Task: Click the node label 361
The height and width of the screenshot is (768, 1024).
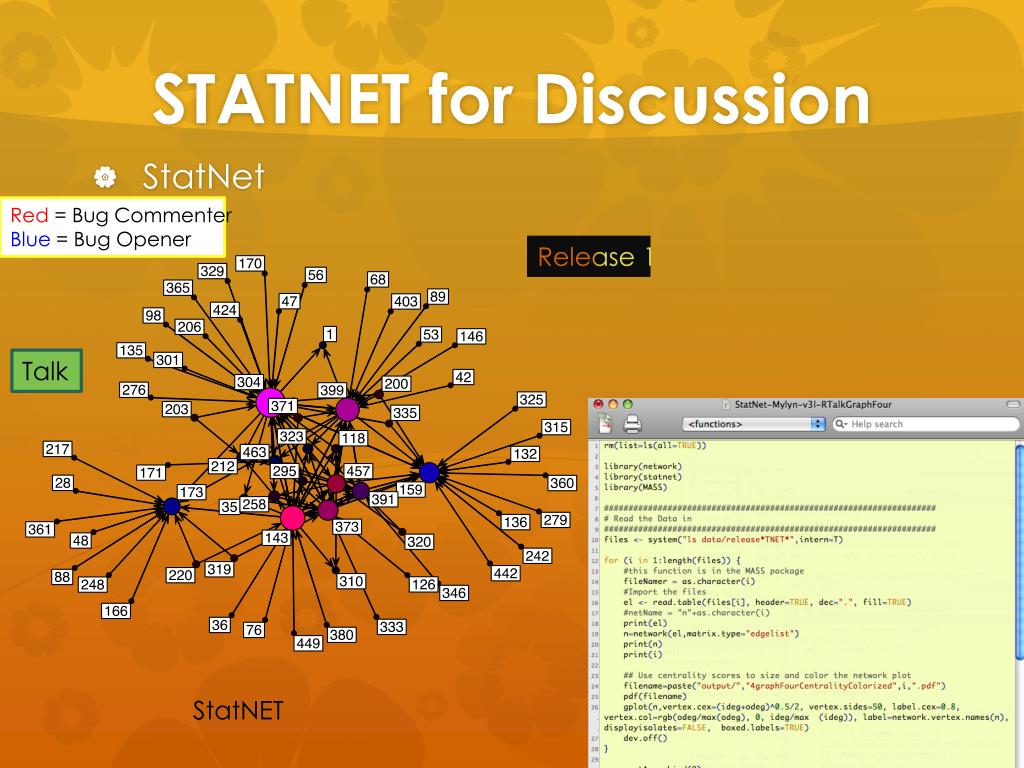Action: [39, 529]
